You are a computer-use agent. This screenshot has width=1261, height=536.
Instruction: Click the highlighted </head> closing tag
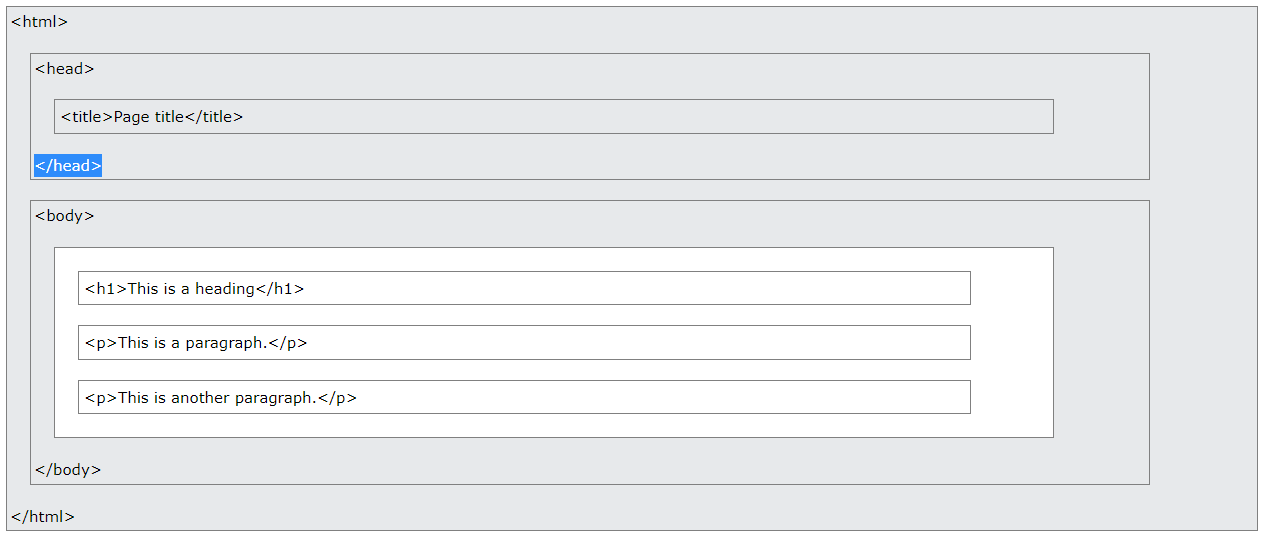pos(68,166)
